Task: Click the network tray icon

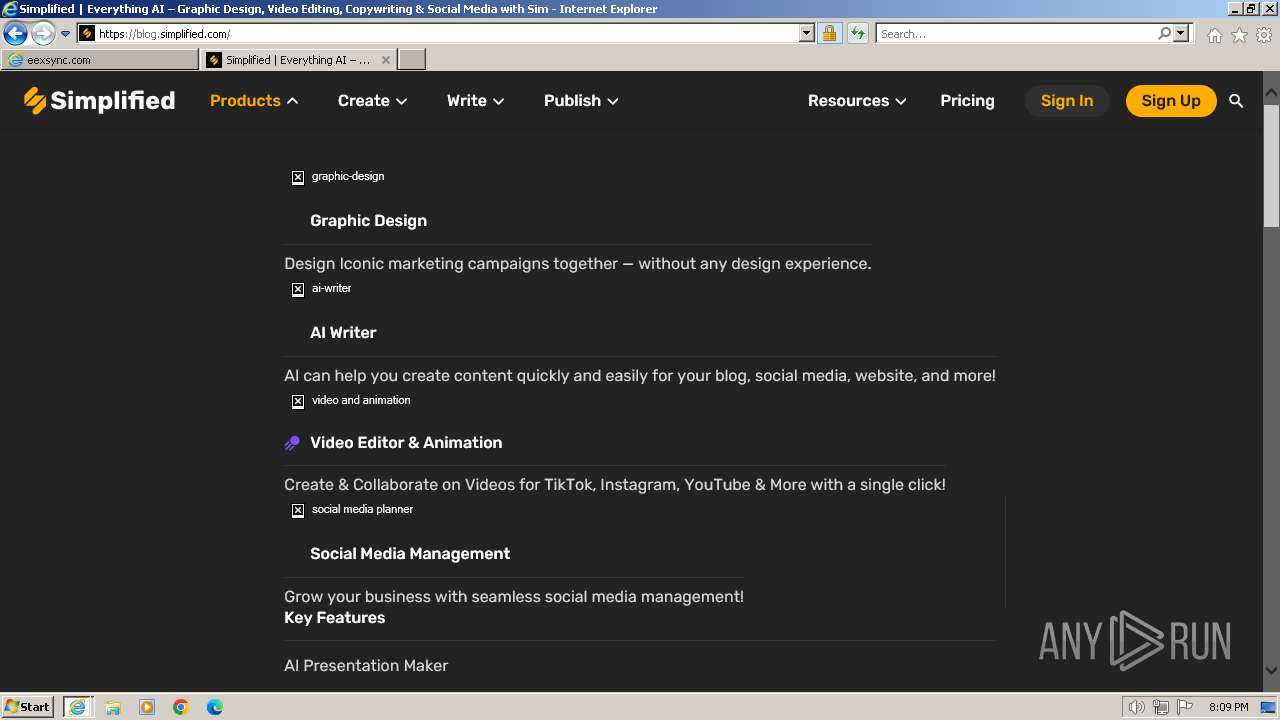Action: coord(1161,707)
